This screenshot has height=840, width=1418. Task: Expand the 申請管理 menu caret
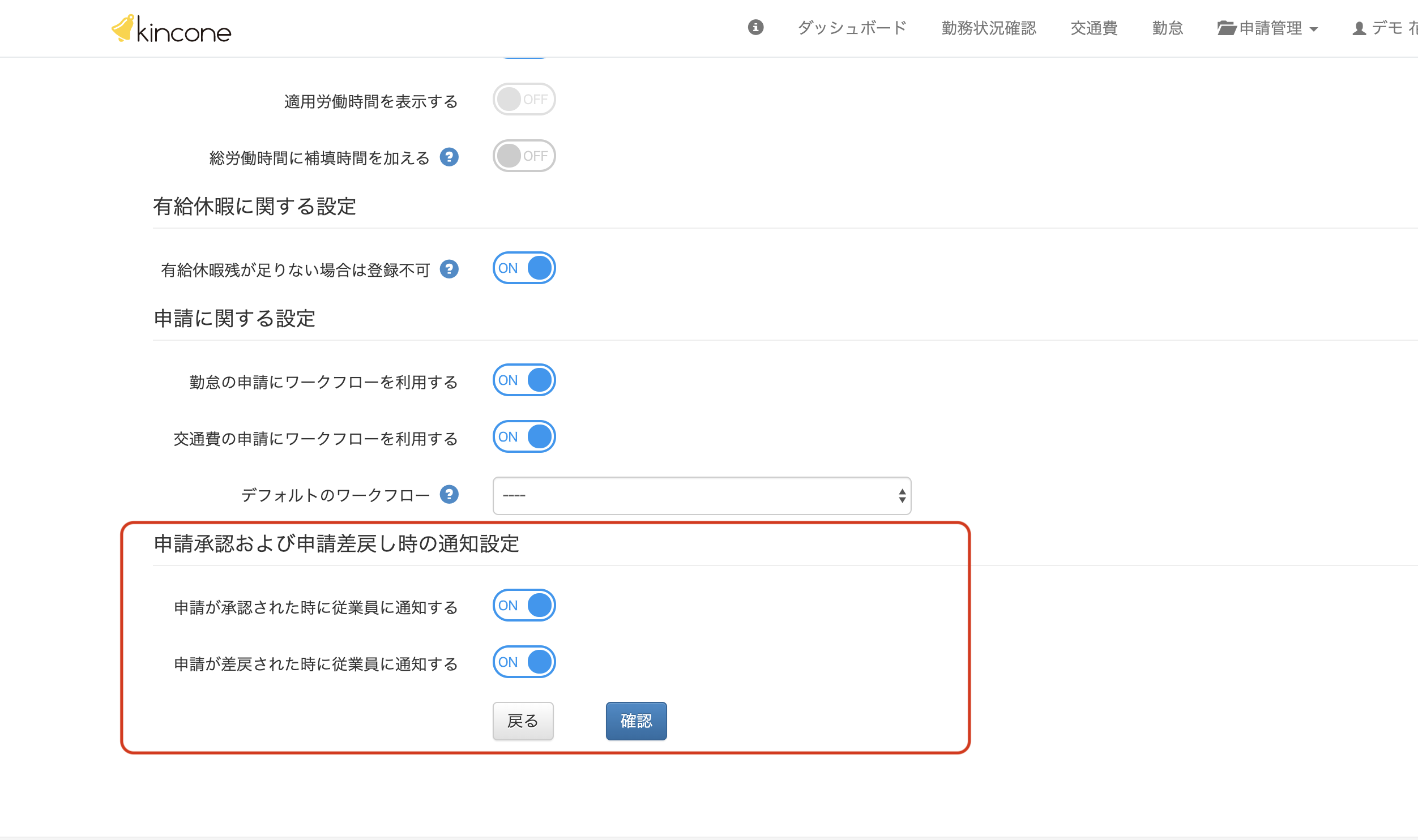click(1314, 29)
